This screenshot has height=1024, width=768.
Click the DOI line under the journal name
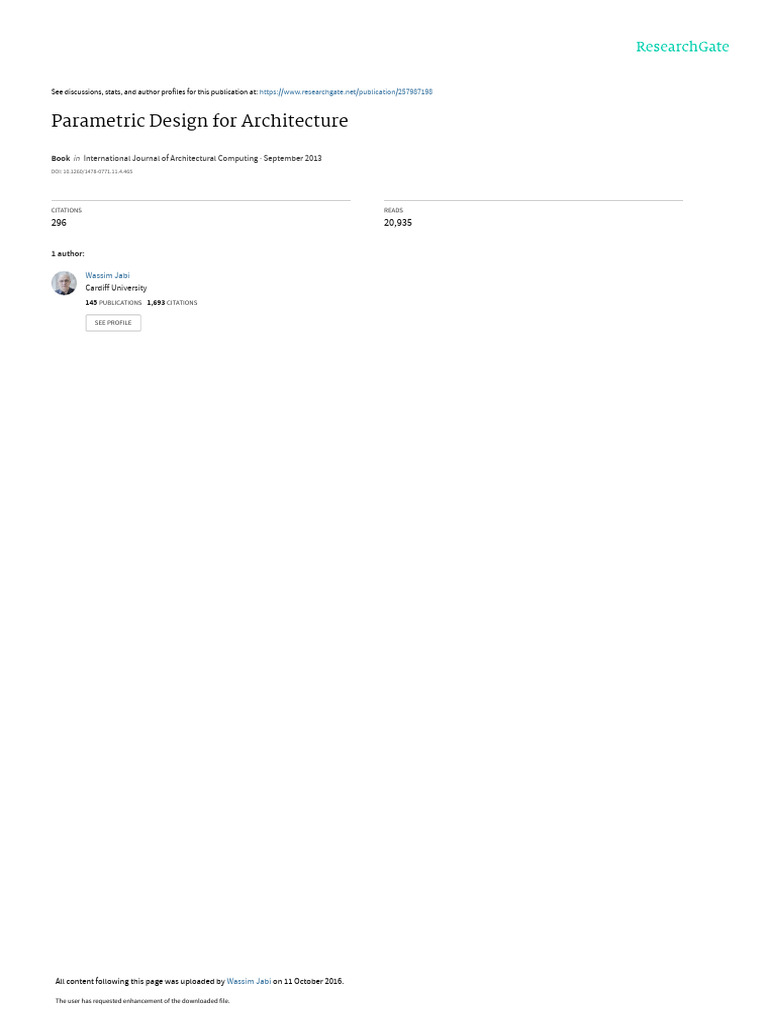[x=92, y=172]
